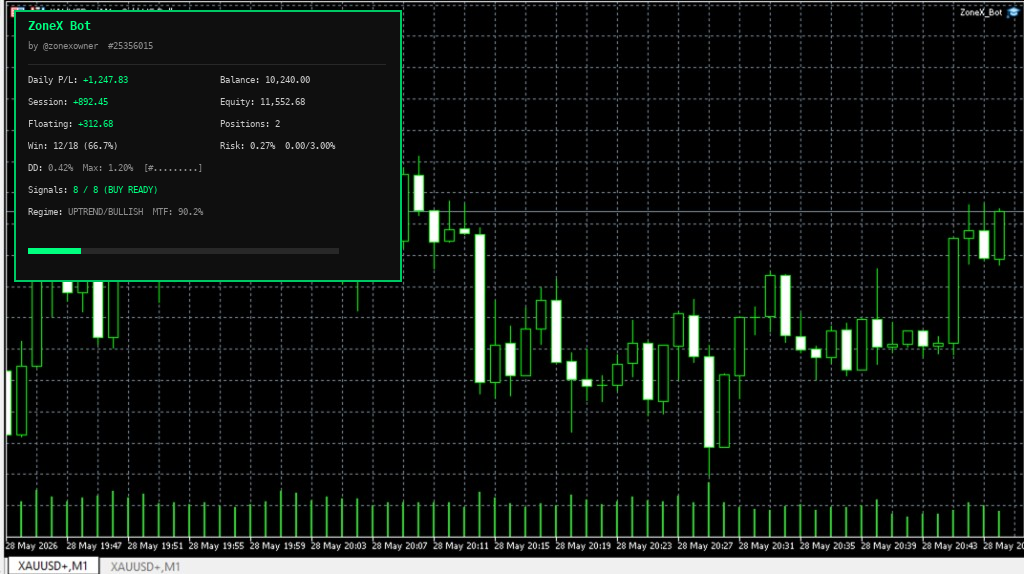This screenshot has width=1024, height=574.
Task: Click the ZoneX Bot panel title
Action: click(59, 26)
